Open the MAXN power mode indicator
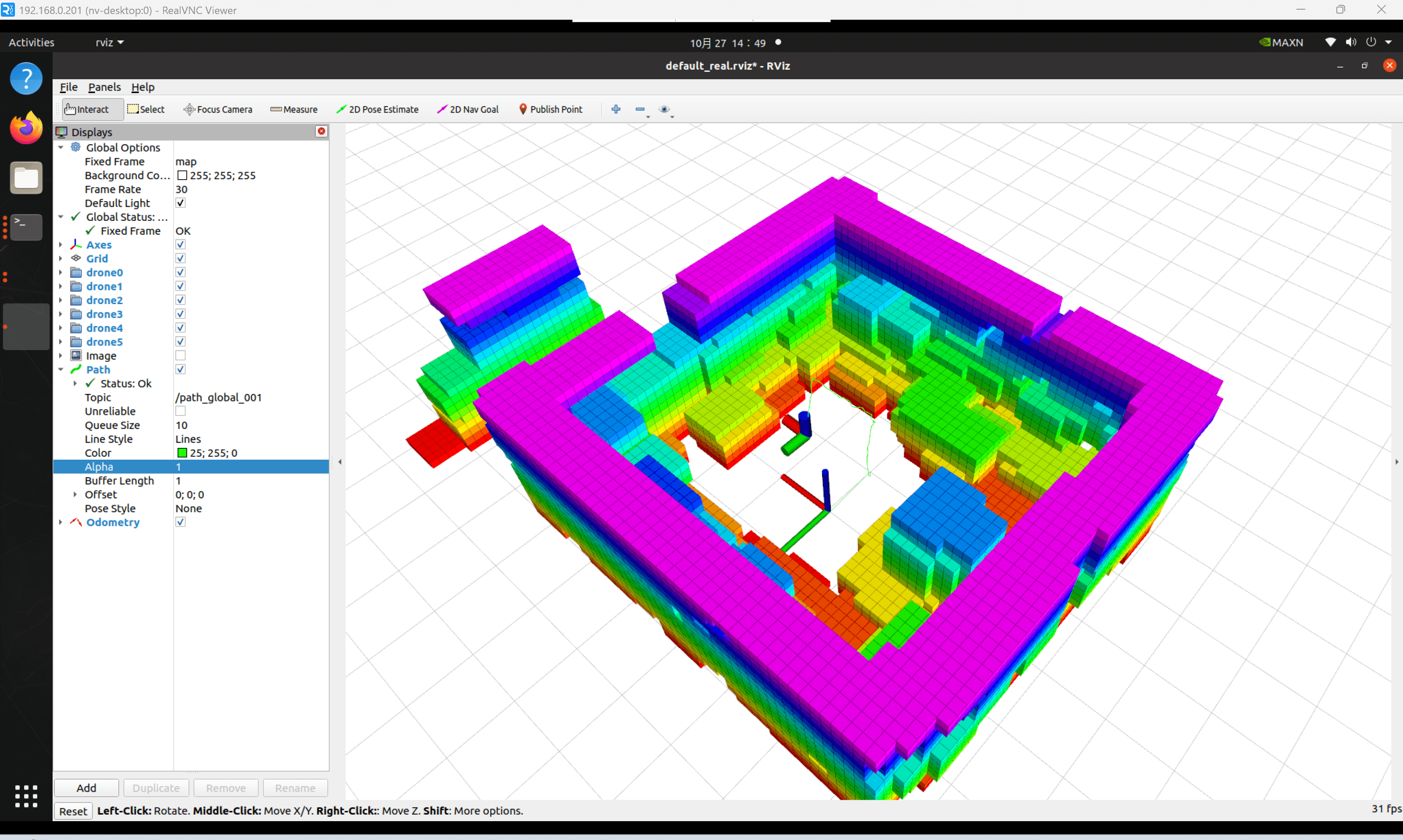 click(1281, 43)
